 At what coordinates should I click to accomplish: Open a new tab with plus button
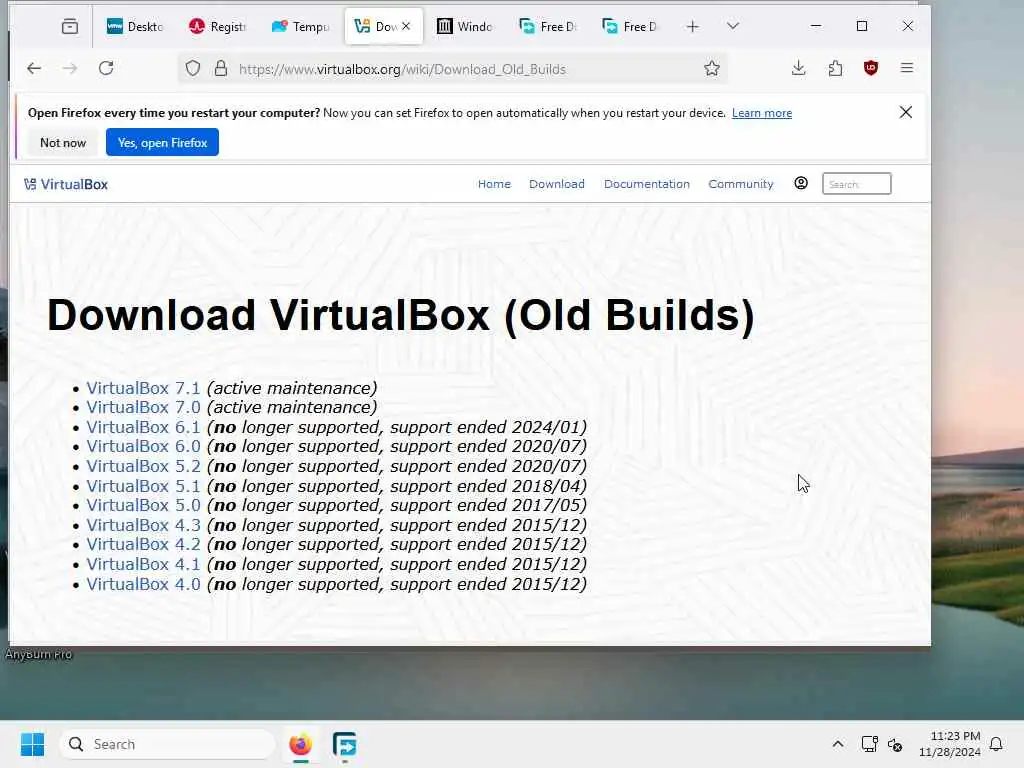tap(692, 26)
